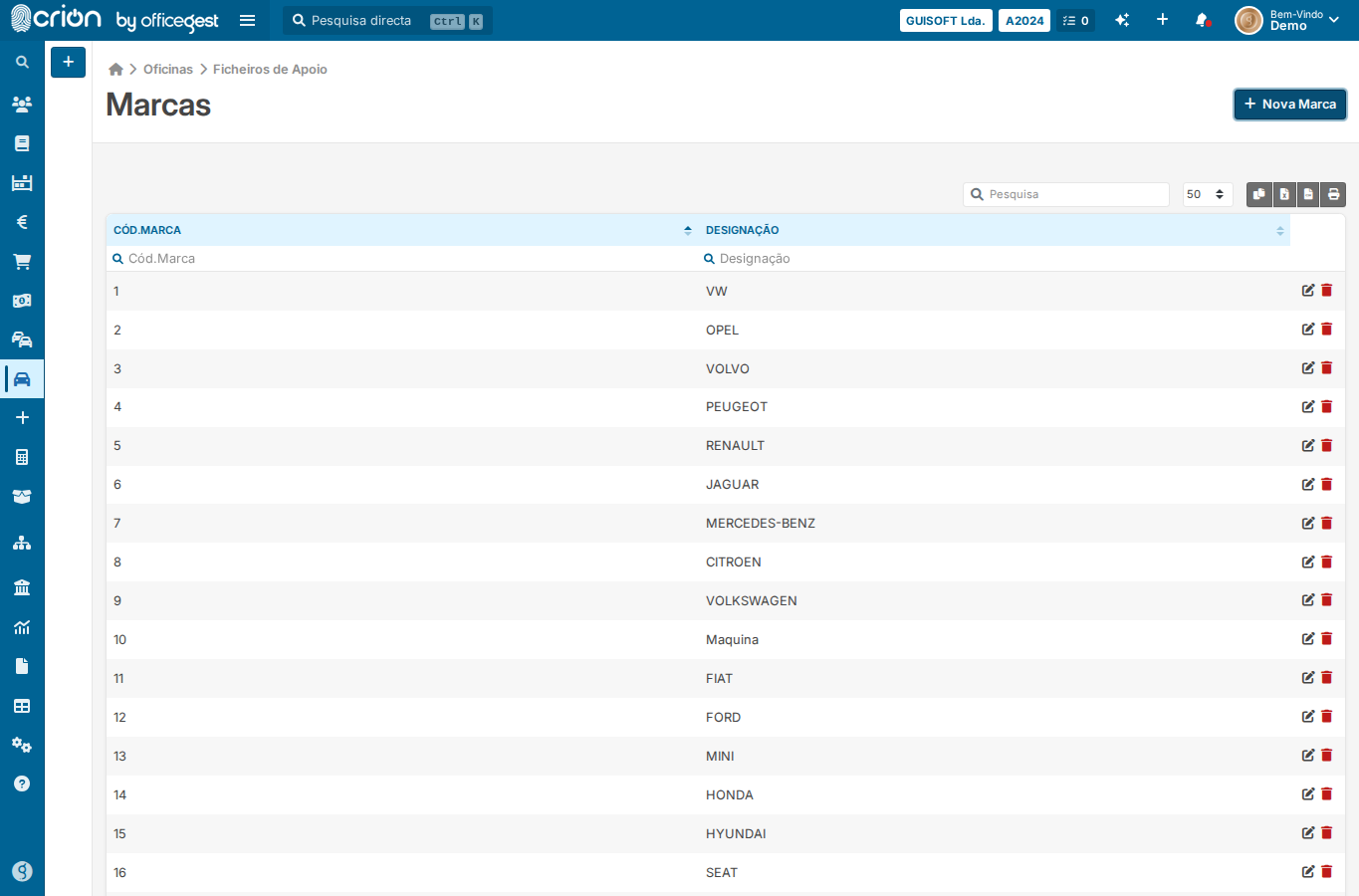Image resolution: width=1359 pixels, height=896 pixels.
Task: Open the table grid icon in sidebar
Action: [22, 706]
